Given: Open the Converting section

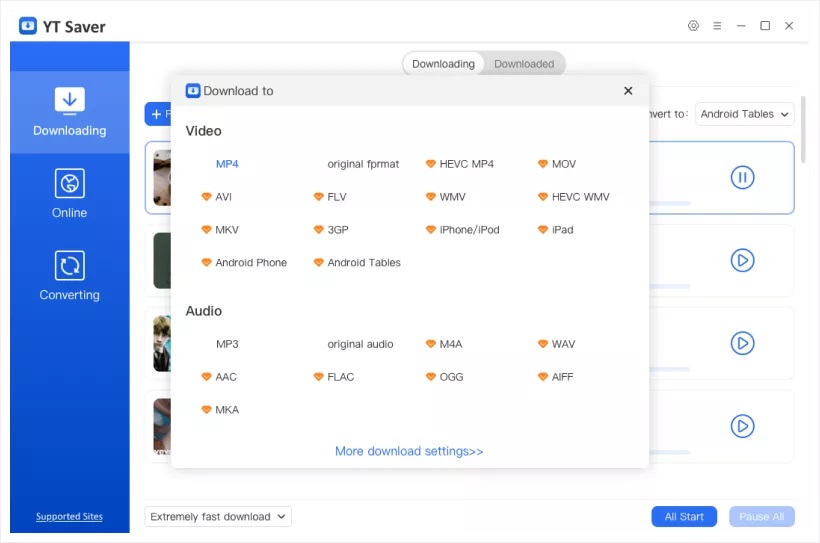Looking at the screenshot, I should (70, 276).
